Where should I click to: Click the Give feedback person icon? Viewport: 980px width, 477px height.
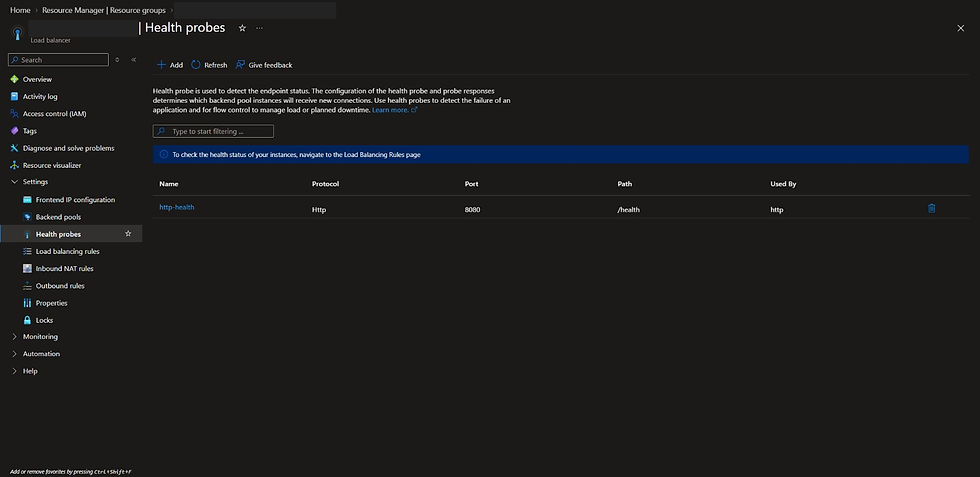[240, 64]
